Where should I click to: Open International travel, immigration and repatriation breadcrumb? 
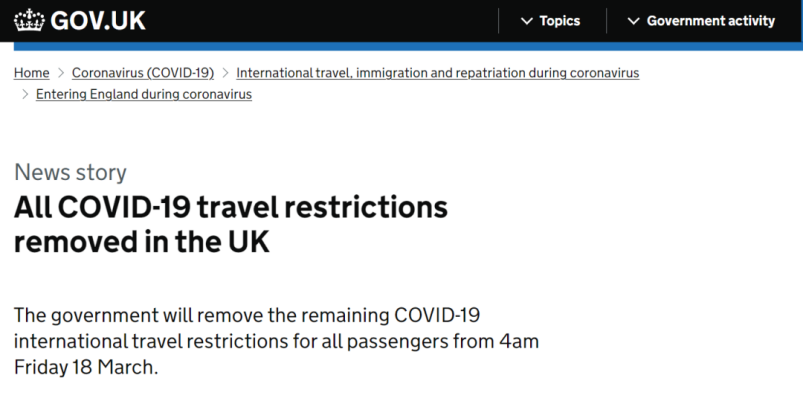437,73
